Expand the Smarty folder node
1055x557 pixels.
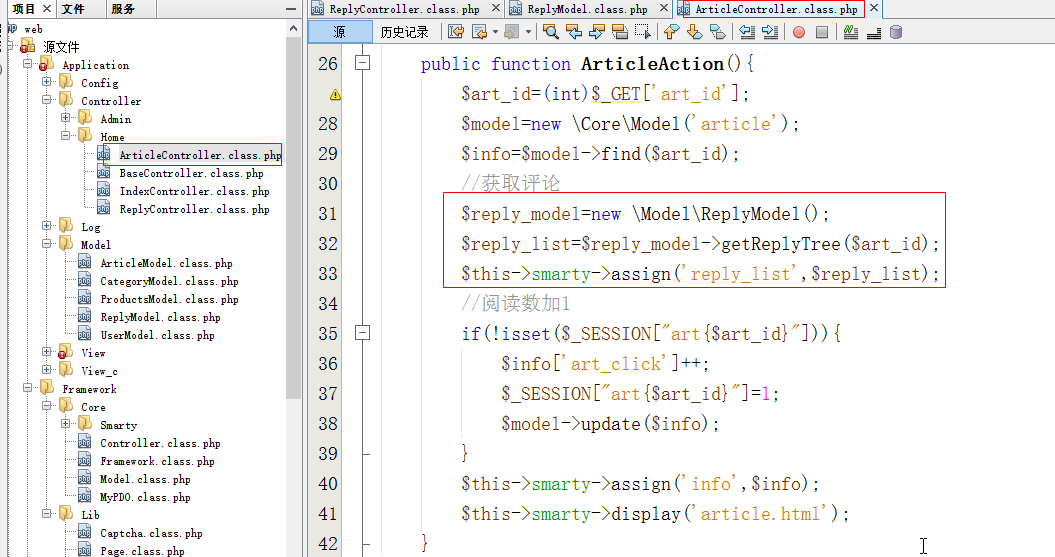point(66,425)
